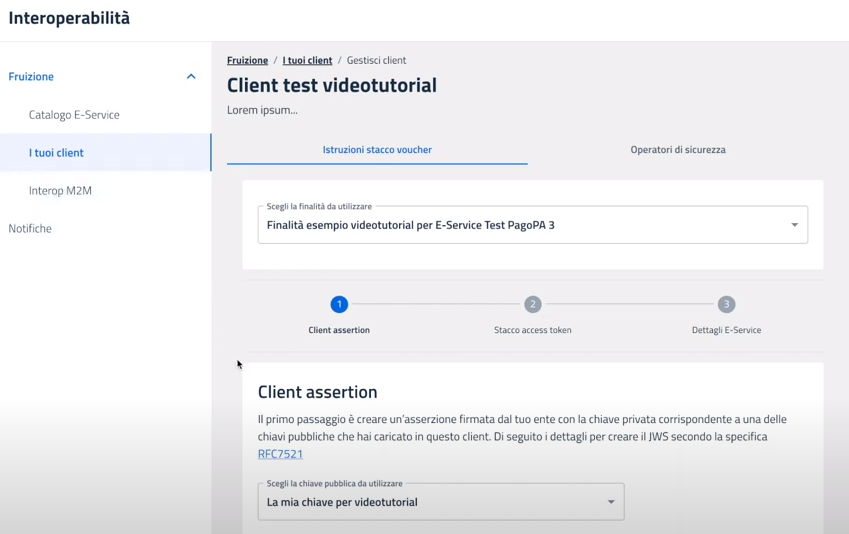The image size is (849, 534).
Task: Open Catalogo E-Service in sidebar
Action: [74, 115]
